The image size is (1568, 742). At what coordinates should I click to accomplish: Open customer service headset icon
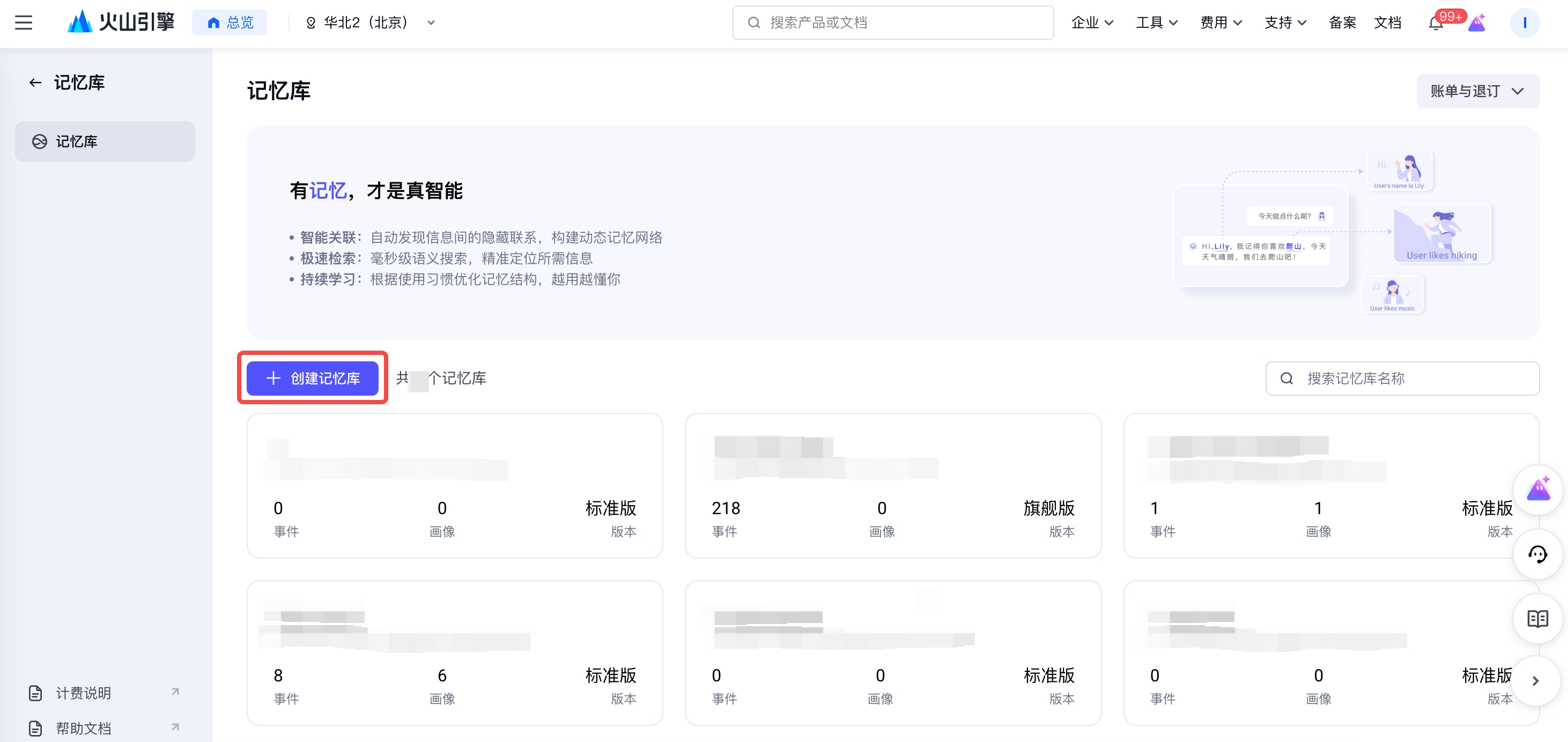coord(1537,554)
